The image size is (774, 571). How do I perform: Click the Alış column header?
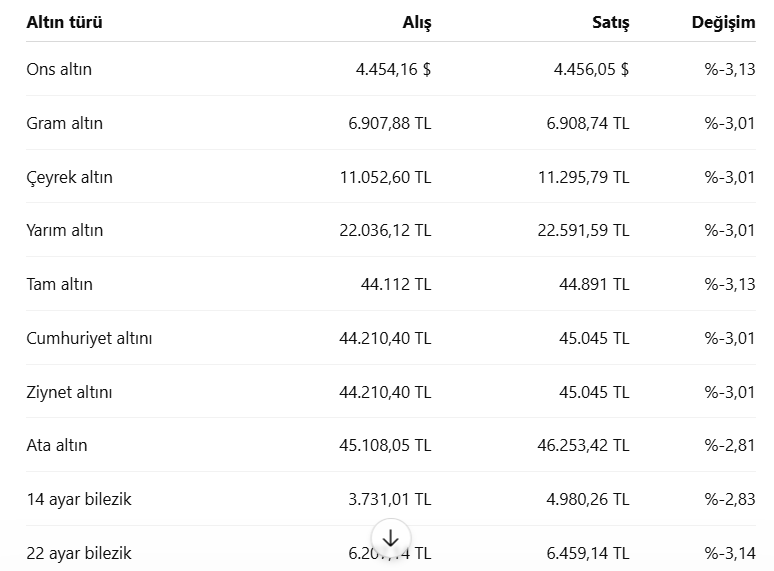click(417, 22)
